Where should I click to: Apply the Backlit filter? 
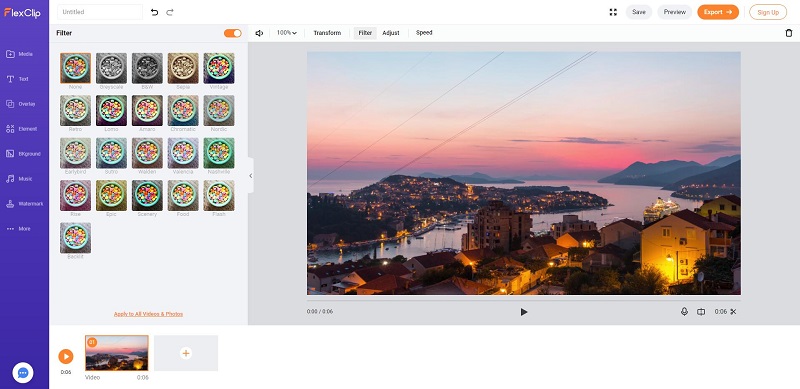76,237
